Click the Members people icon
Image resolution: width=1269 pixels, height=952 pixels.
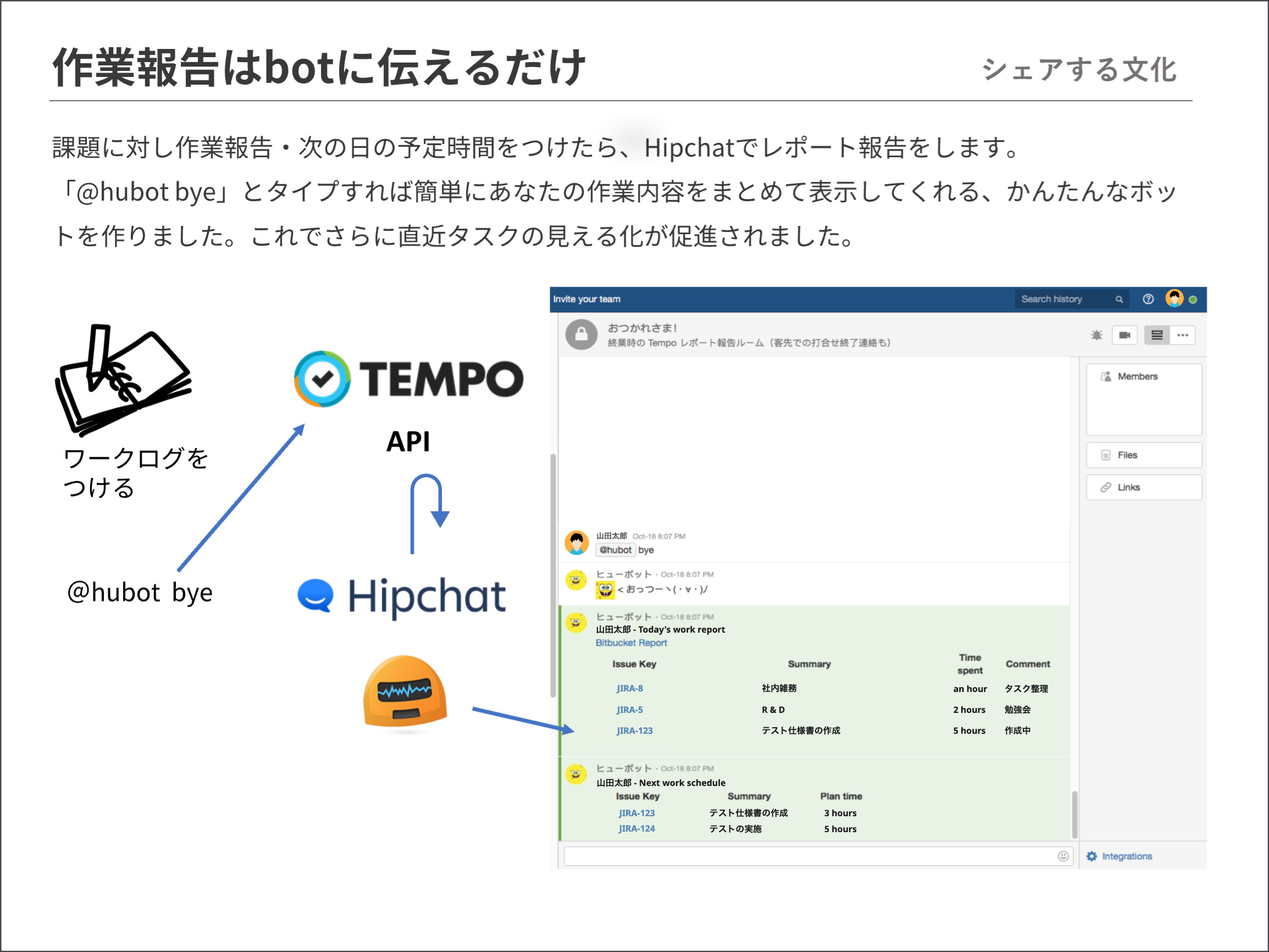(1106, 377)
